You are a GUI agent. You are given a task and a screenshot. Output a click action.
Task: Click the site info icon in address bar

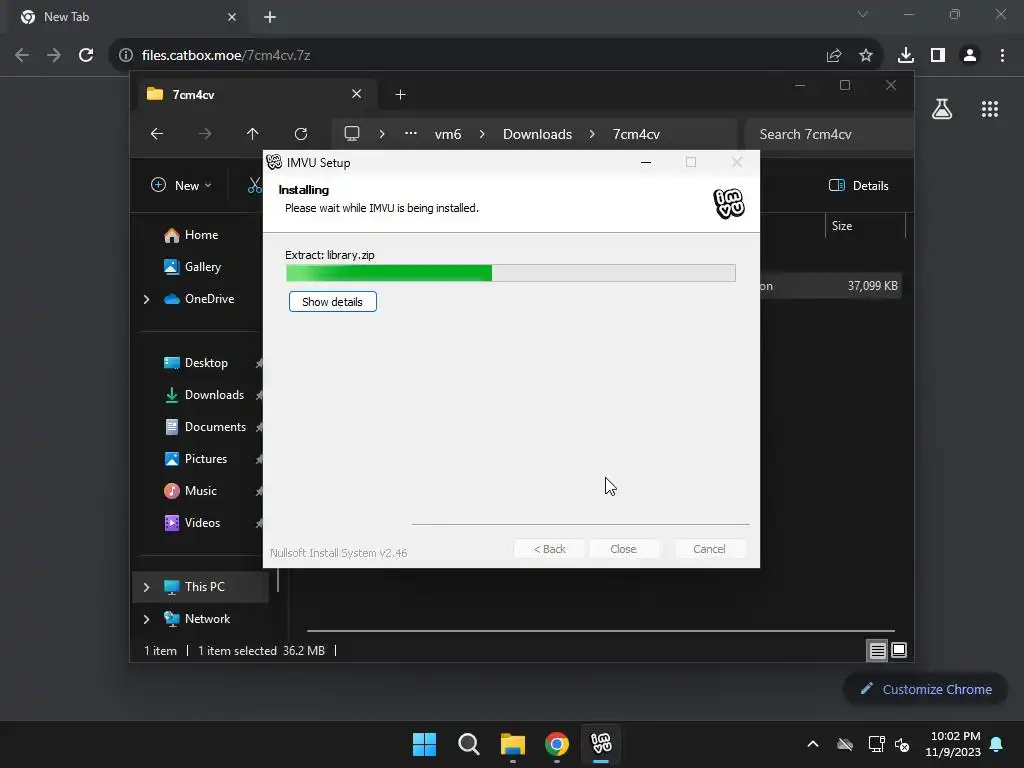click(x=126, y=56)
